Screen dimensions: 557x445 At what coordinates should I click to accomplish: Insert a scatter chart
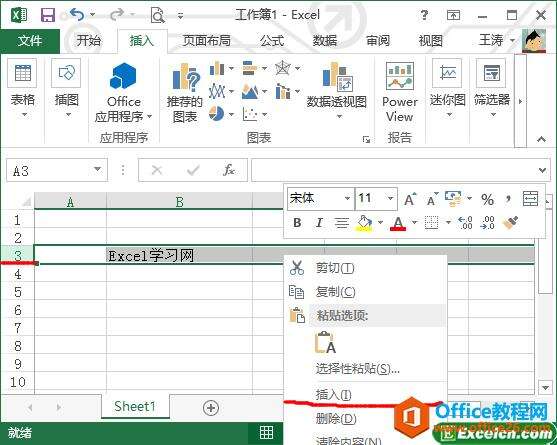coord(250,114)
